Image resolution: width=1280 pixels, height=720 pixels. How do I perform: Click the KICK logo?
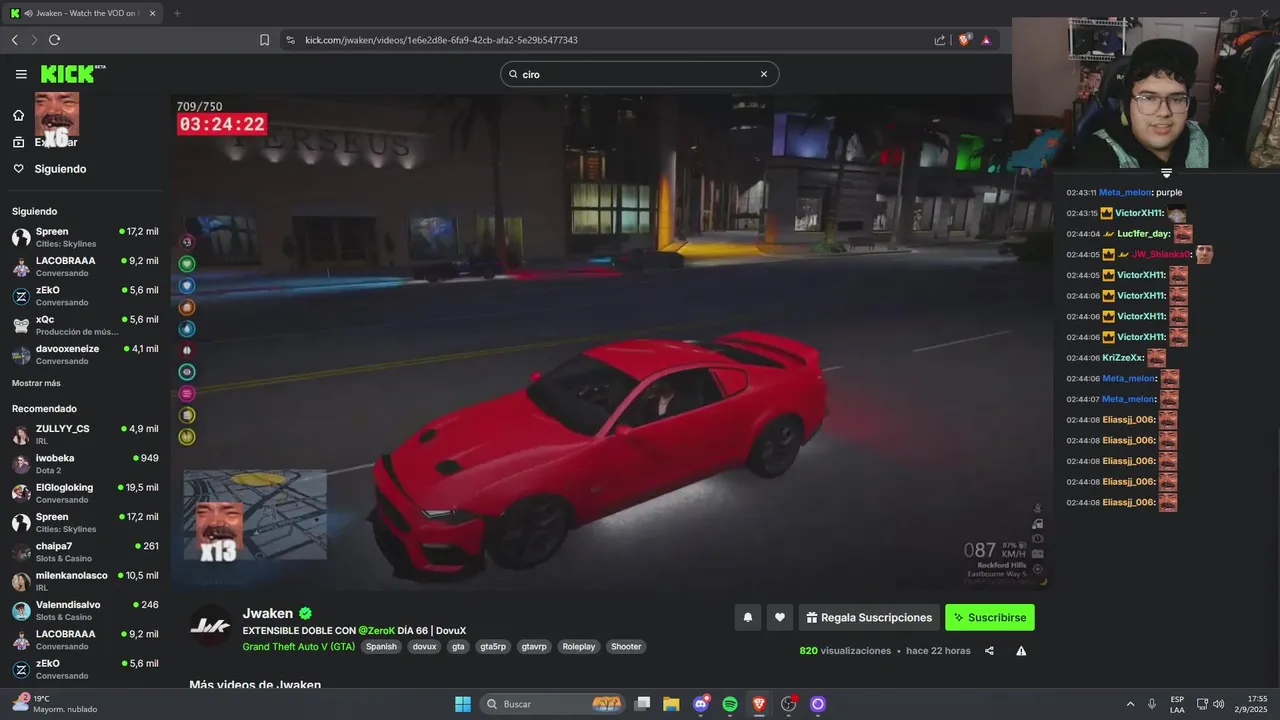(x=72, y=74)
